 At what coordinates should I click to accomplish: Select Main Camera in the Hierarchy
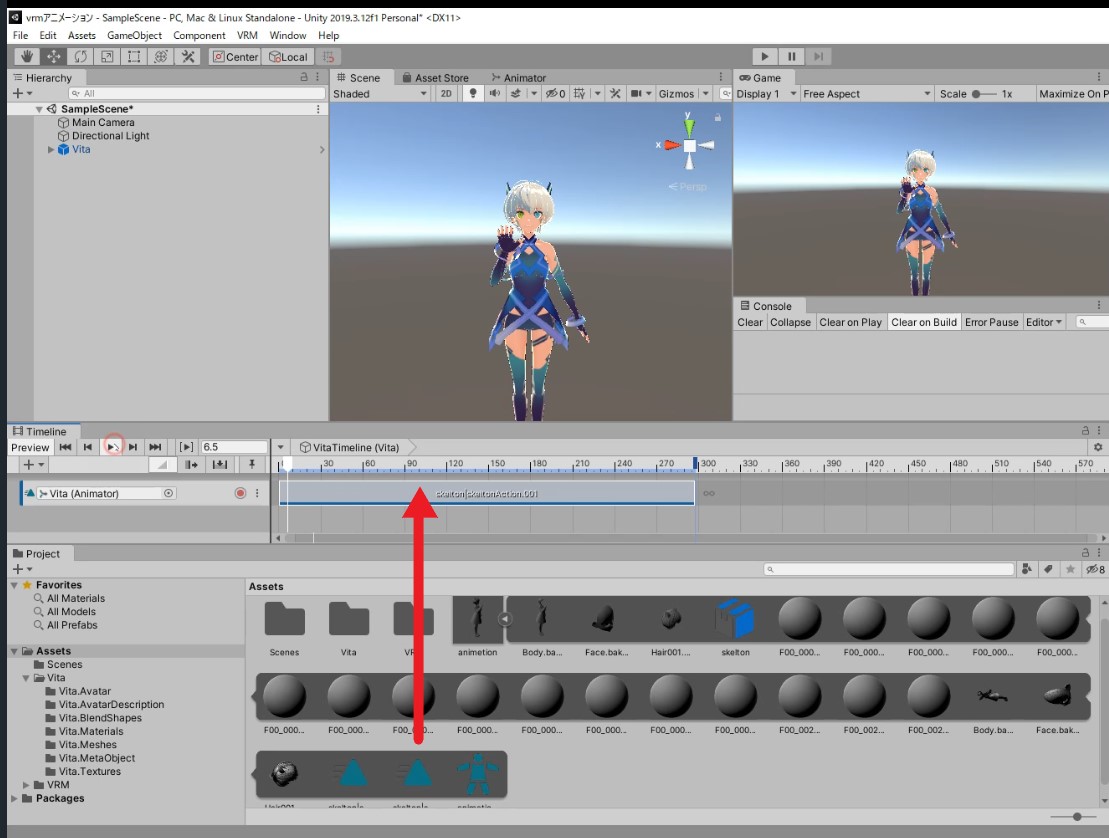pos(103,122)
